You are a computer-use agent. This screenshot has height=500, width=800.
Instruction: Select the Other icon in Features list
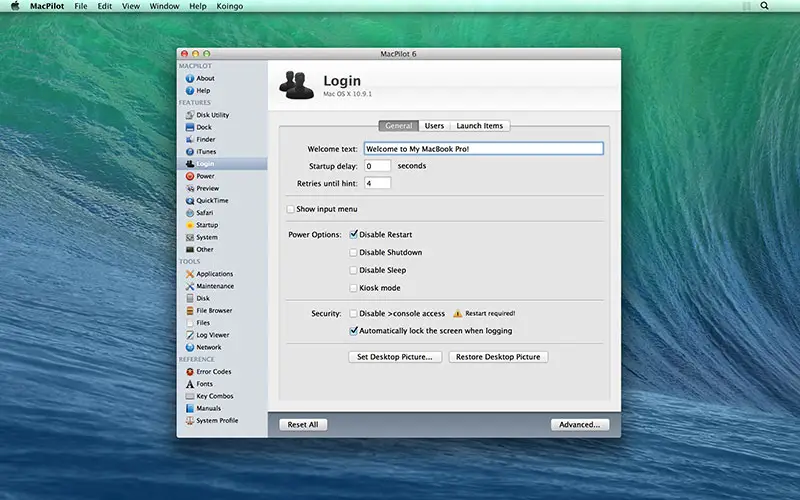(190, 249)
